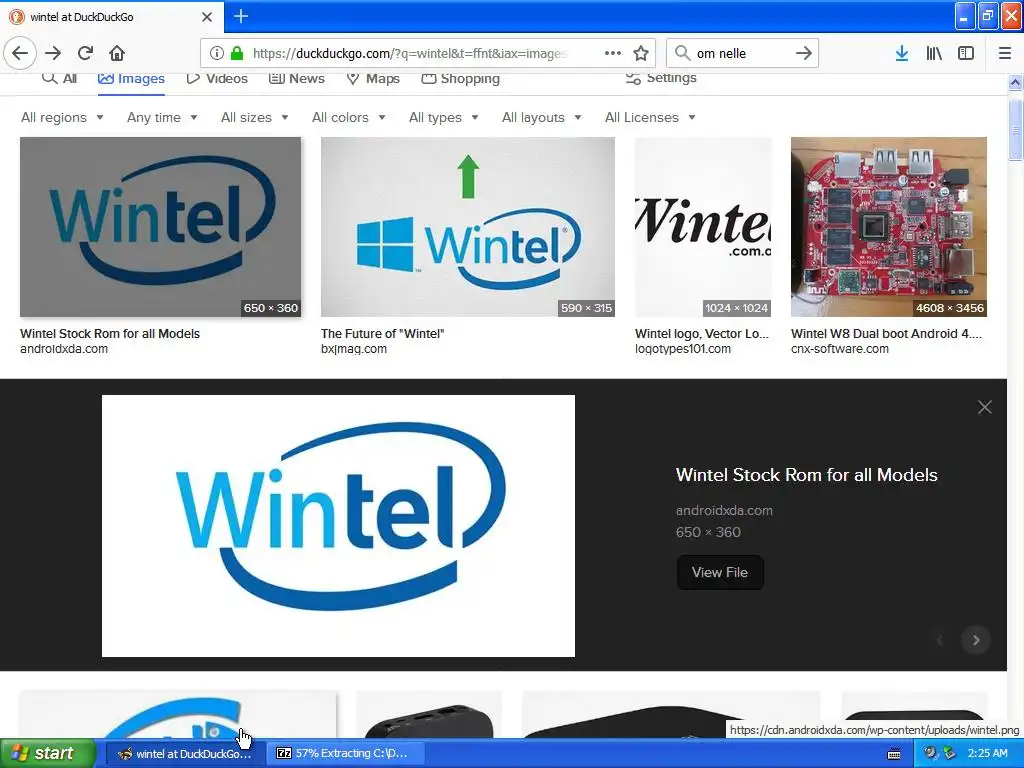Click cnx-software.com source text
The image size is (1024, 768).
840,349
